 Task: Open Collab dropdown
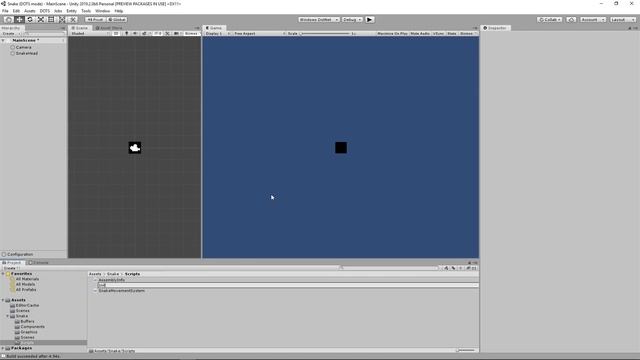pos(549,20)
